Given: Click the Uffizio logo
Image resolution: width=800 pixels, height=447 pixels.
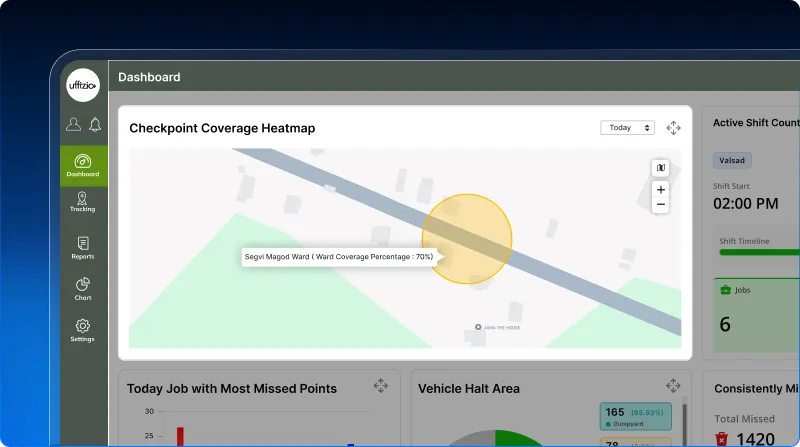Looking at the screenshot, I should point(83,85).
